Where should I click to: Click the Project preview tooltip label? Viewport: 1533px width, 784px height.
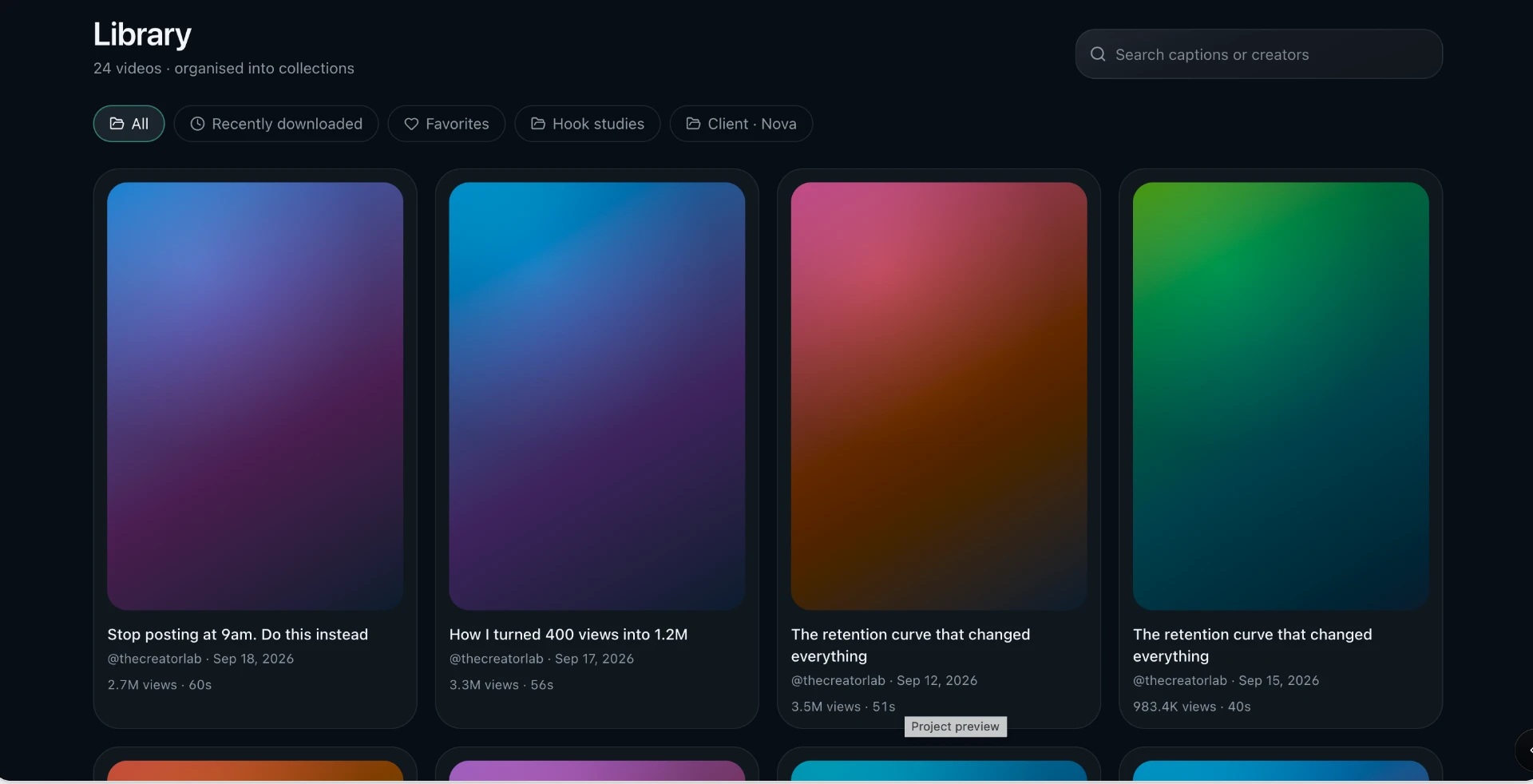(955, 727)
